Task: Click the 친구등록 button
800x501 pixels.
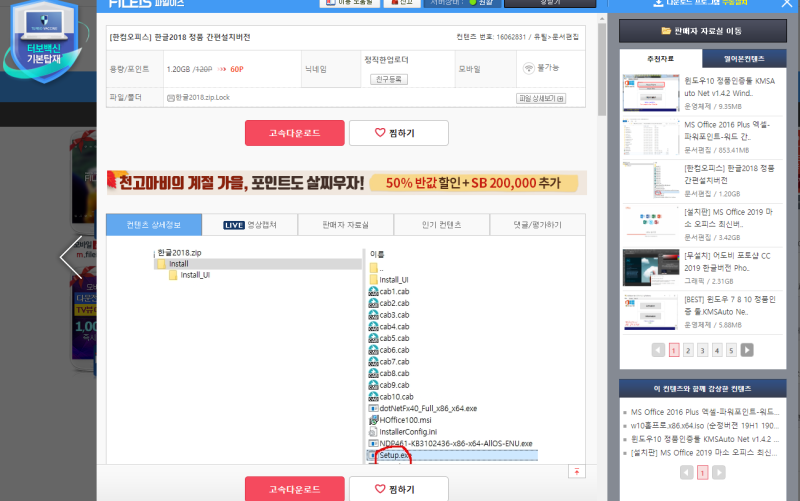Action: pos(389,80)
